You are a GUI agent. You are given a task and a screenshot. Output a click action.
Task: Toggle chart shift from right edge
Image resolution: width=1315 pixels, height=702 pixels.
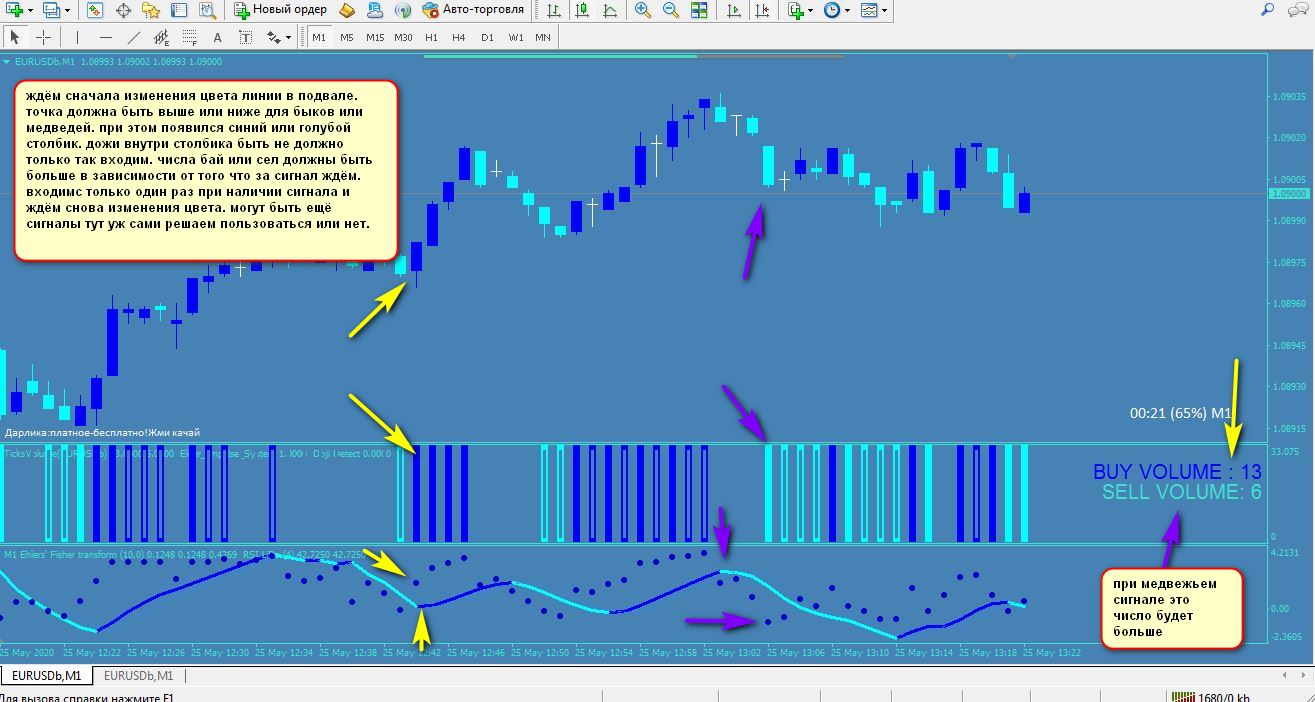coord(761,10)
